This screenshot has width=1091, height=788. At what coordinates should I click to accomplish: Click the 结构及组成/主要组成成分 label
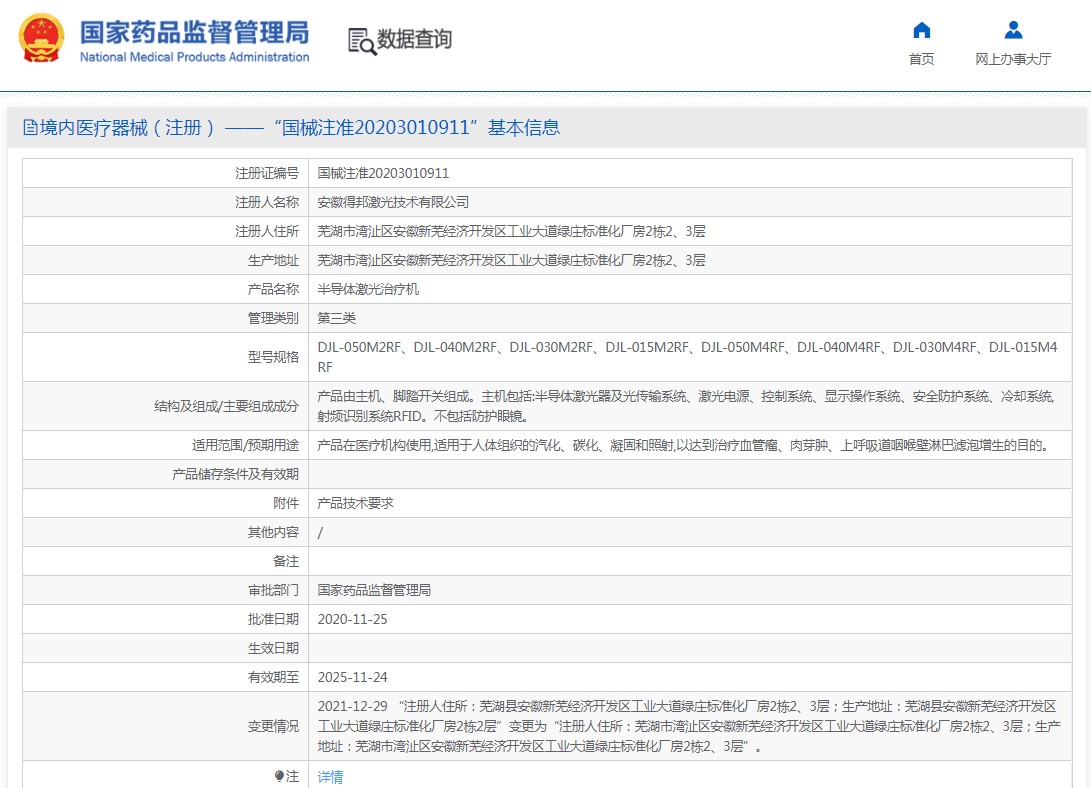pyautogui.click(x=226, y=406)
